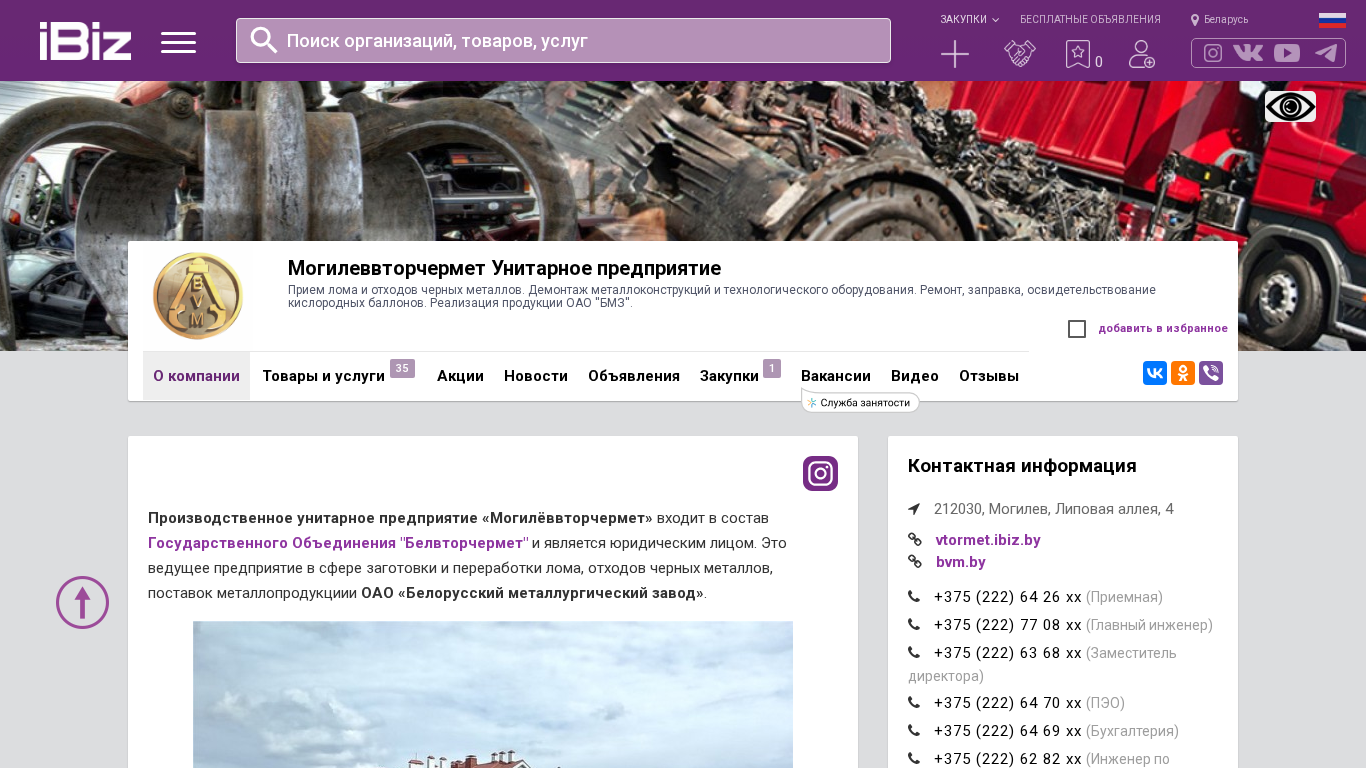This screenshot has height=768, width=1366.
Task: Toggle the eye accessibility view
Action: coord(1290,106)
